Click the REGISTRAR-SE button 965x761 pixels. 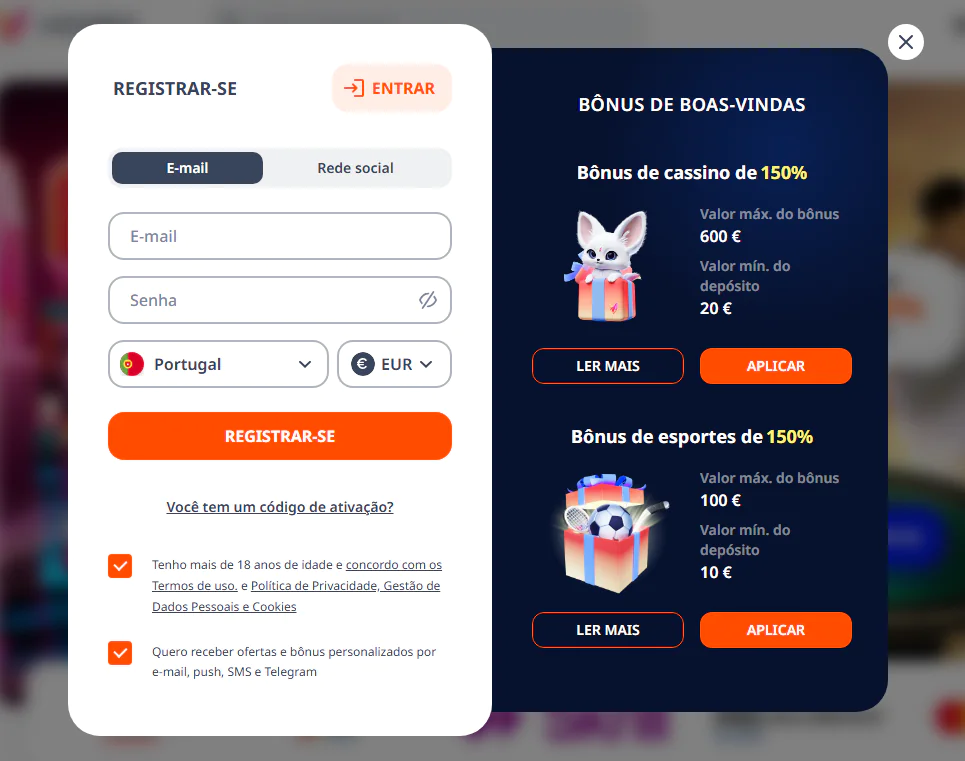point(279,436)
